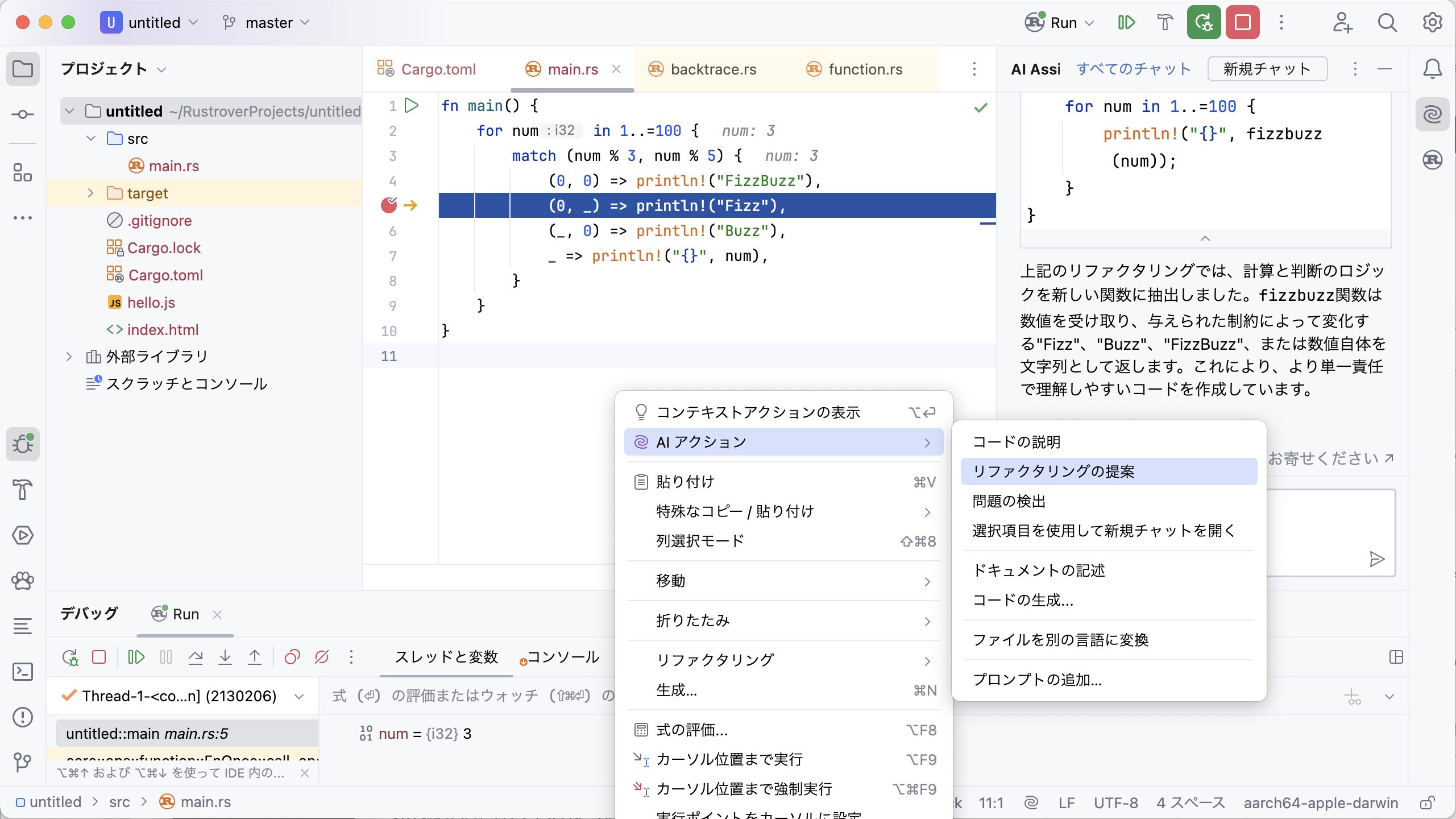Toggle the breakpoint on line 5
The height and width of the screenshot is (819, 1456).
click(x=389, y=205)
